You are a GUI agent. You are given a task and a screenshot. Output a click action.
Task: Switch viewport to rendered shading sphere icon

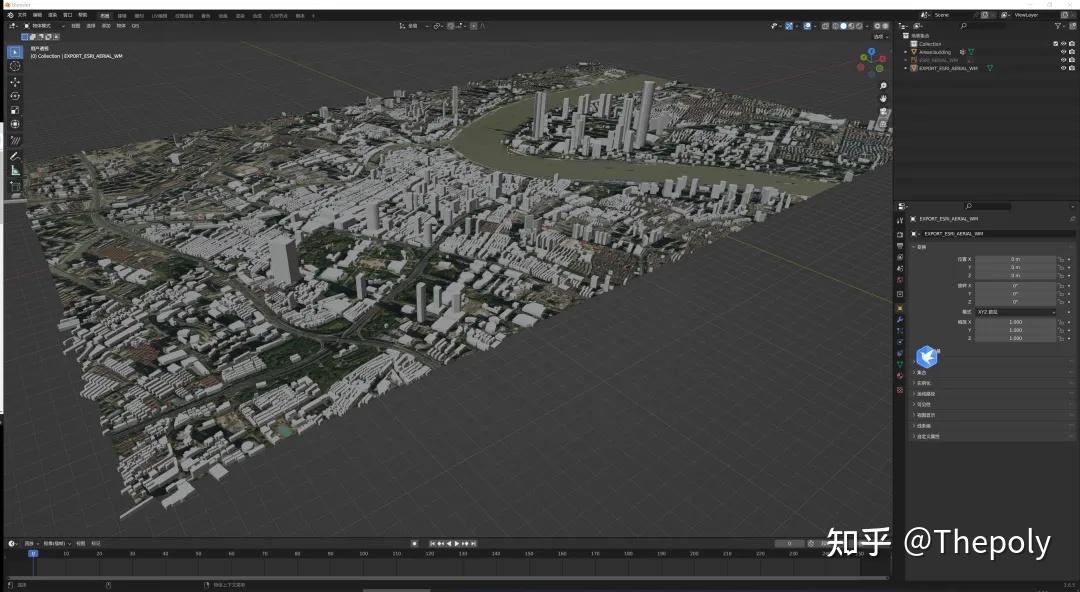858,26
